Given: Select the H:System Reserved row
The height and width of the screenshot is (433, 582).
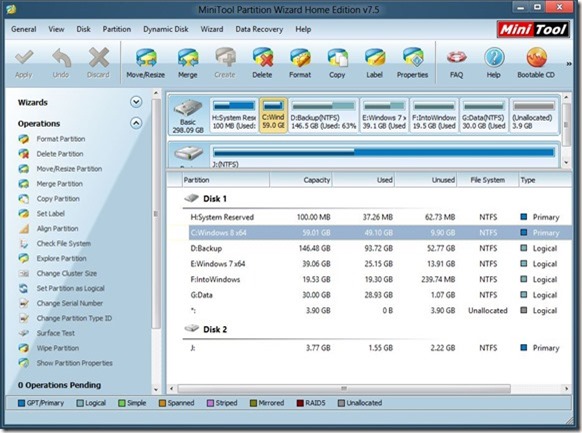Looking at the screenshot, I should pos(380,217).
